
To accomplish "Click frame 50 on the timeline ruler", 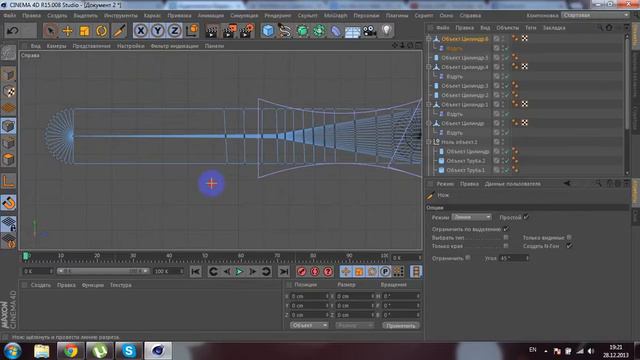I will [205, 257].
